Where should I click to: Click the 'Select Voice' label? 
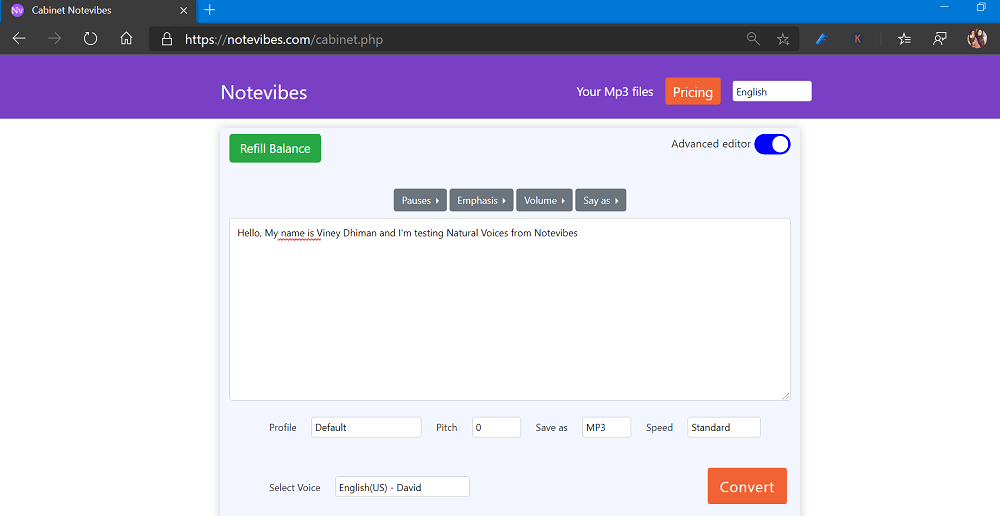tap(295, 487)
